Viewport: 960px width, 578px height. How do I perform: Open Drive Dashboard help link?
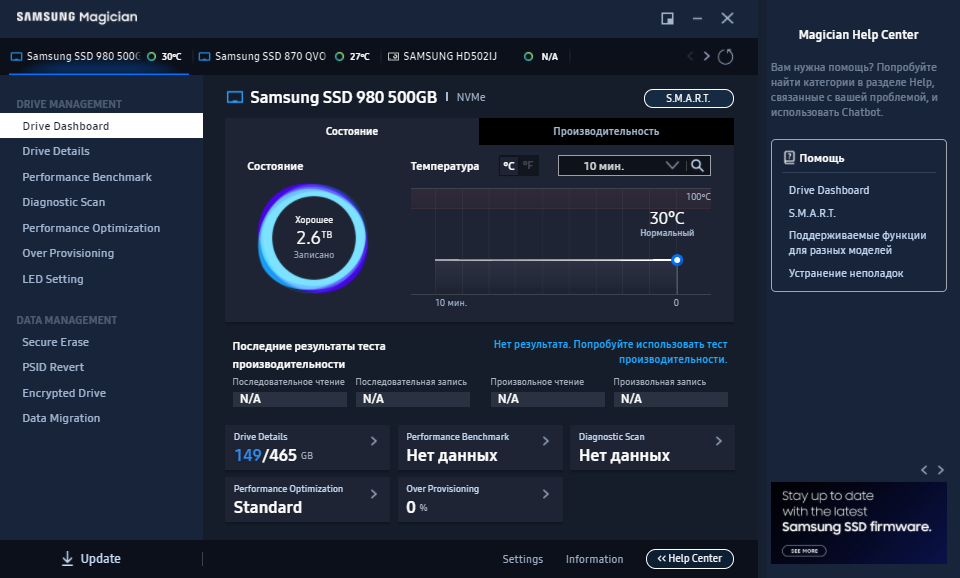(828, 190)
